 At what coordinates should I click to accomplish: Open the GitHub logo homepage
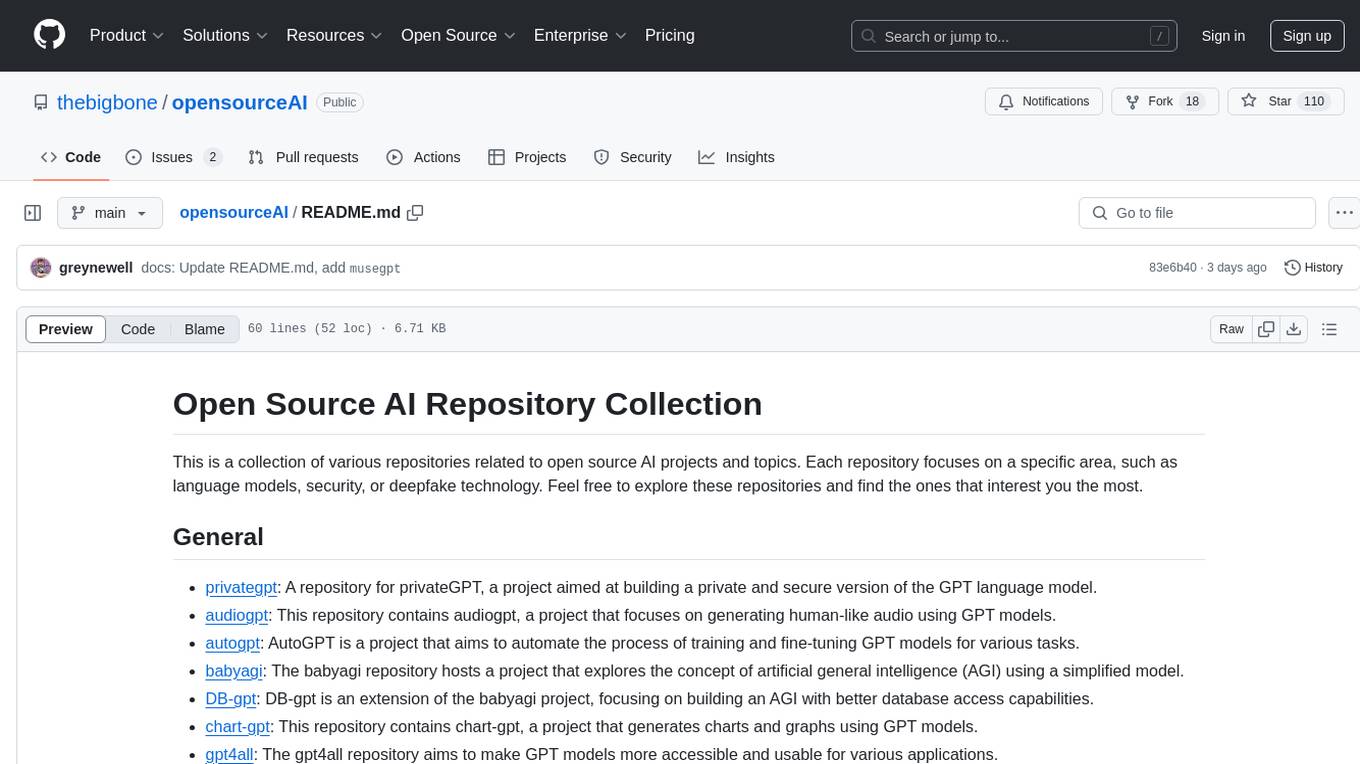coord(49,35)
